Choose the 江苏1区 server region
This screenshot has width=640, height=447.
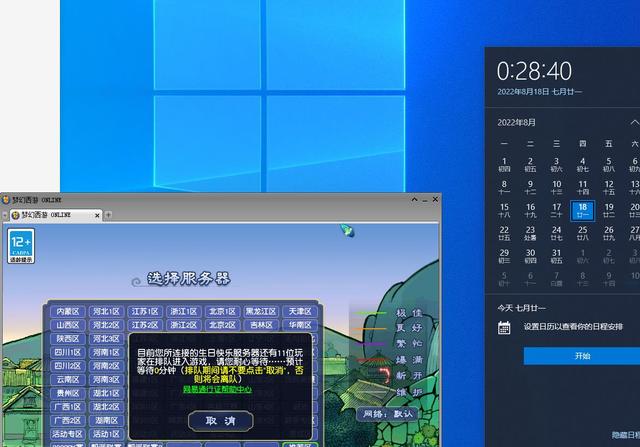pos(145,311)
